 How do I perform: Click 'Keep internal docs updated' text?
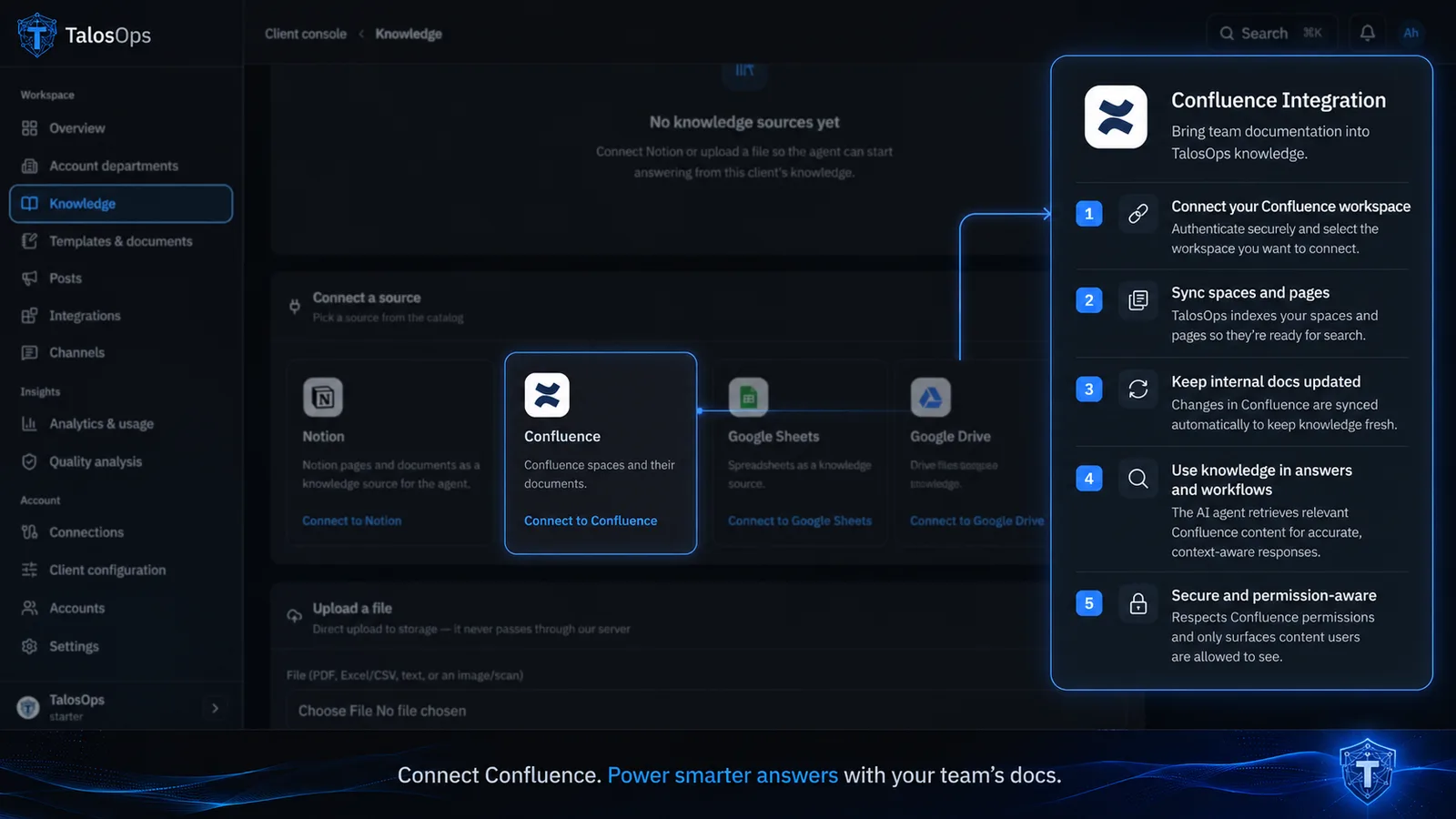pos(1266,381)
